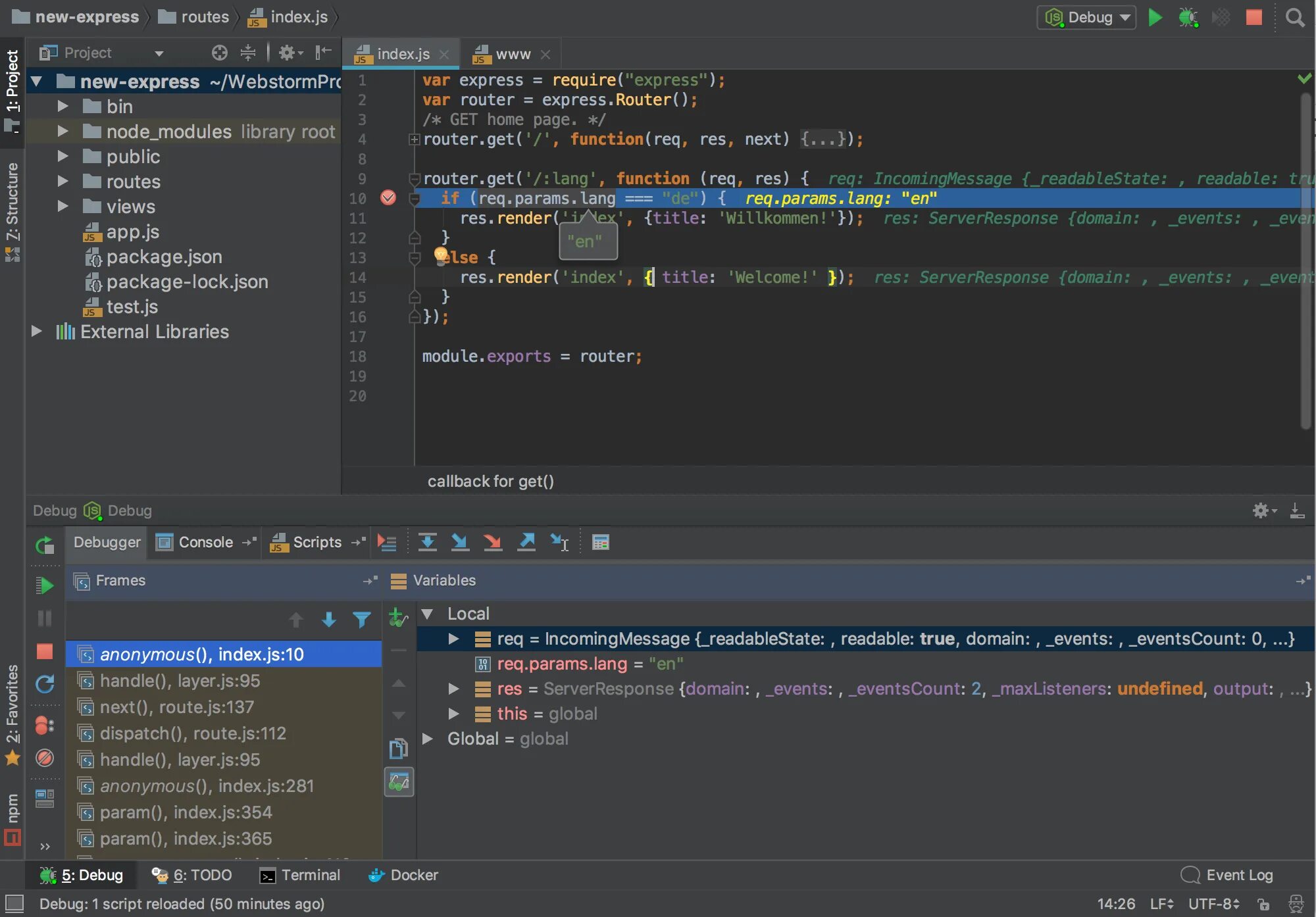The height and width of the screenshot is (917, 1316).
Task: Click Resume Program green play icon
Action: (44, 585)
